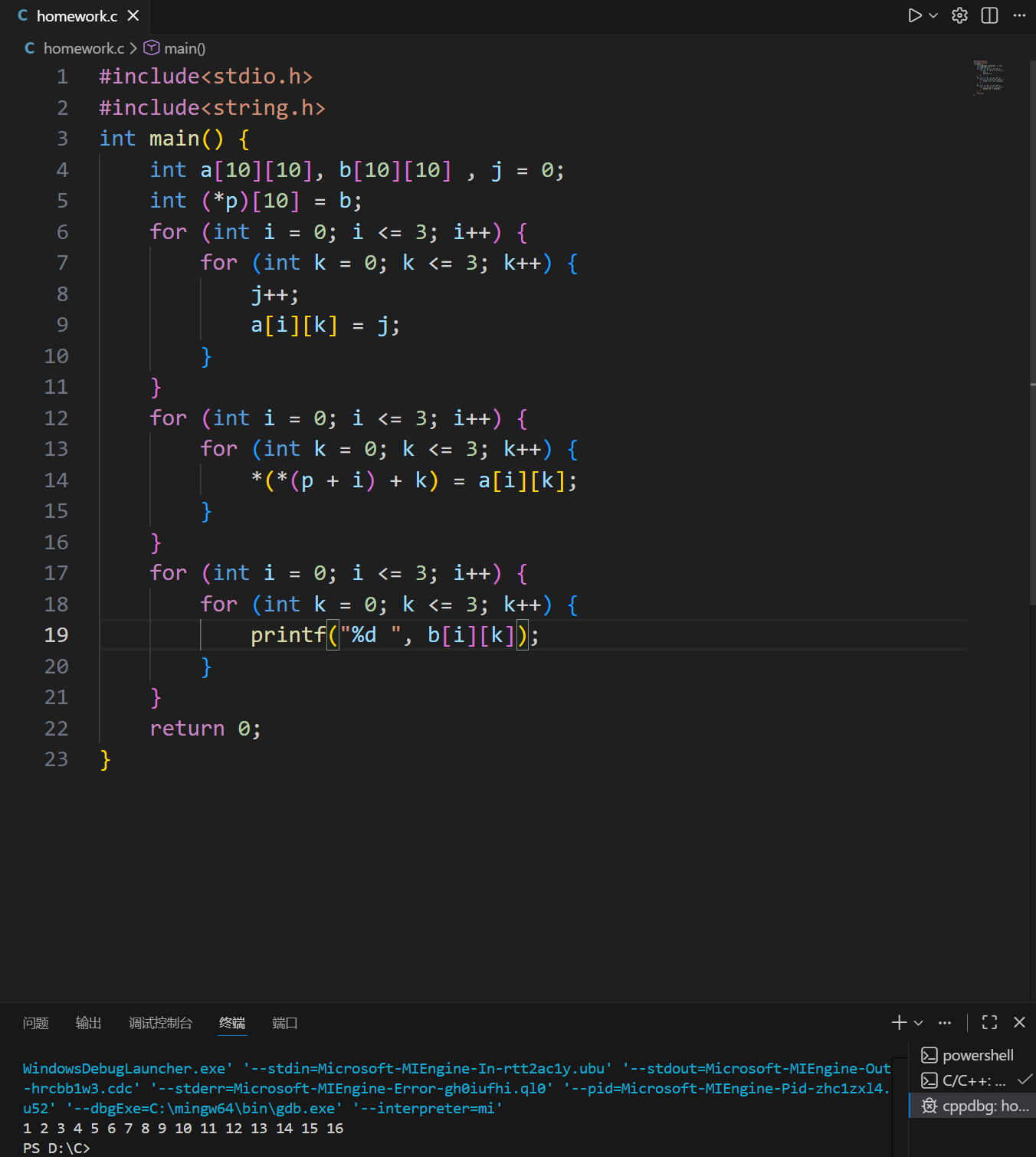Click the C/C++ task terminal icon
The height and width of the screenshot is (1157, 1036).
point(929,1080)
